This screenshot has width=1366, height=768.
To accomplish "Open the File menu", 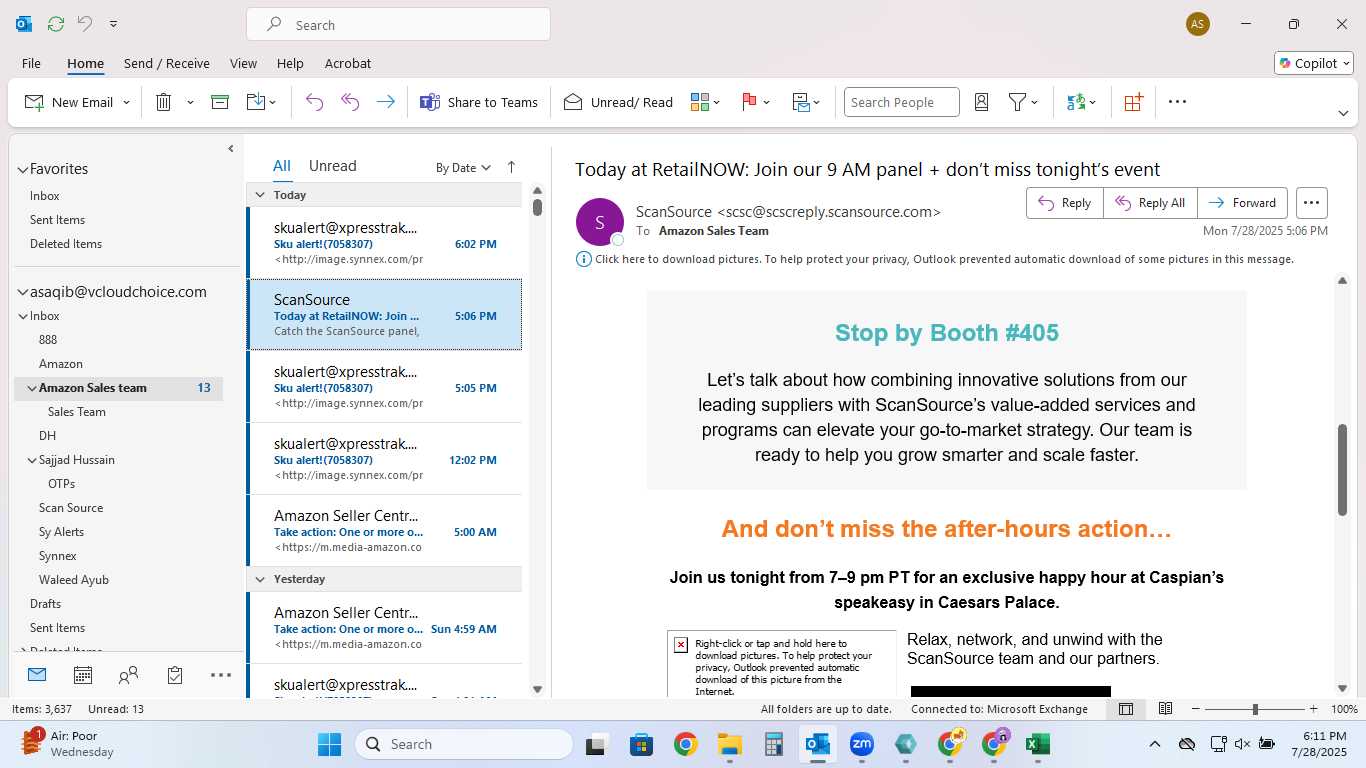I will coord(31,63).
